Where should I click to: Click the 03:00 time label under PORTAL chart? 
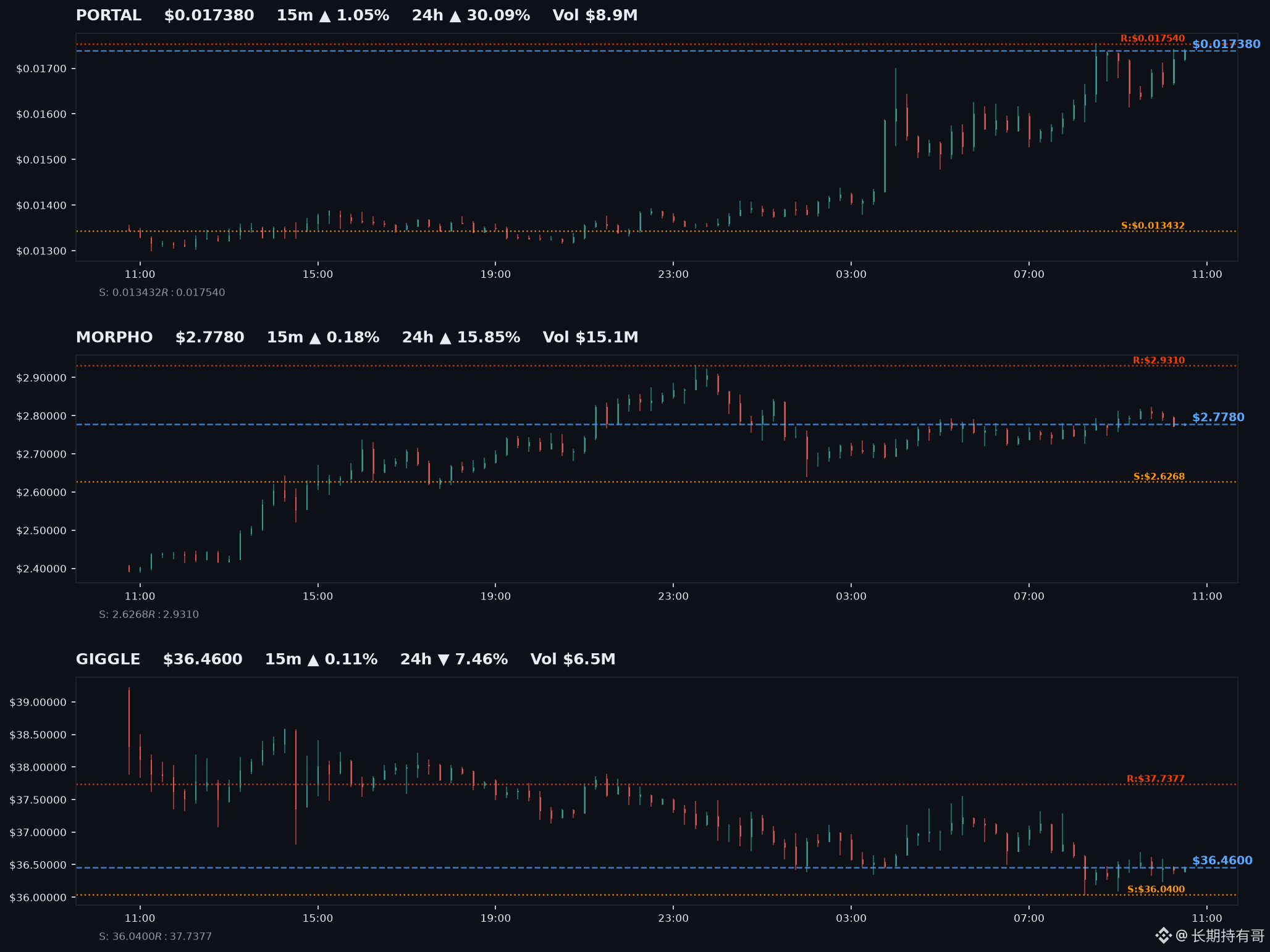pos(851,274)
